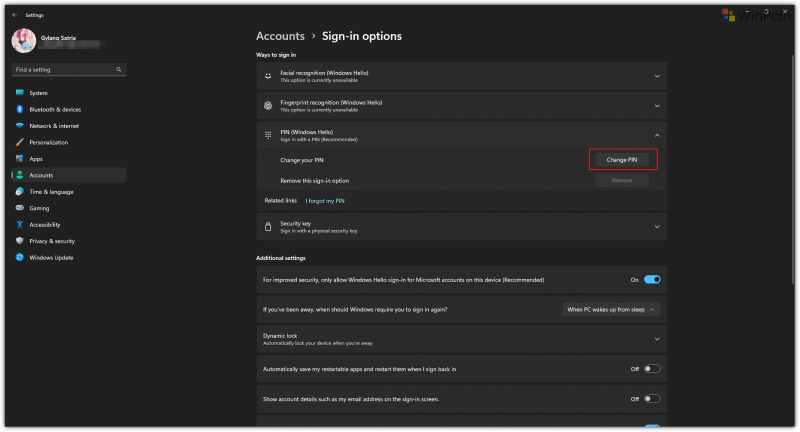
Task: Select Windows Update label in the sidebar
Action: [x=51, y=258]
